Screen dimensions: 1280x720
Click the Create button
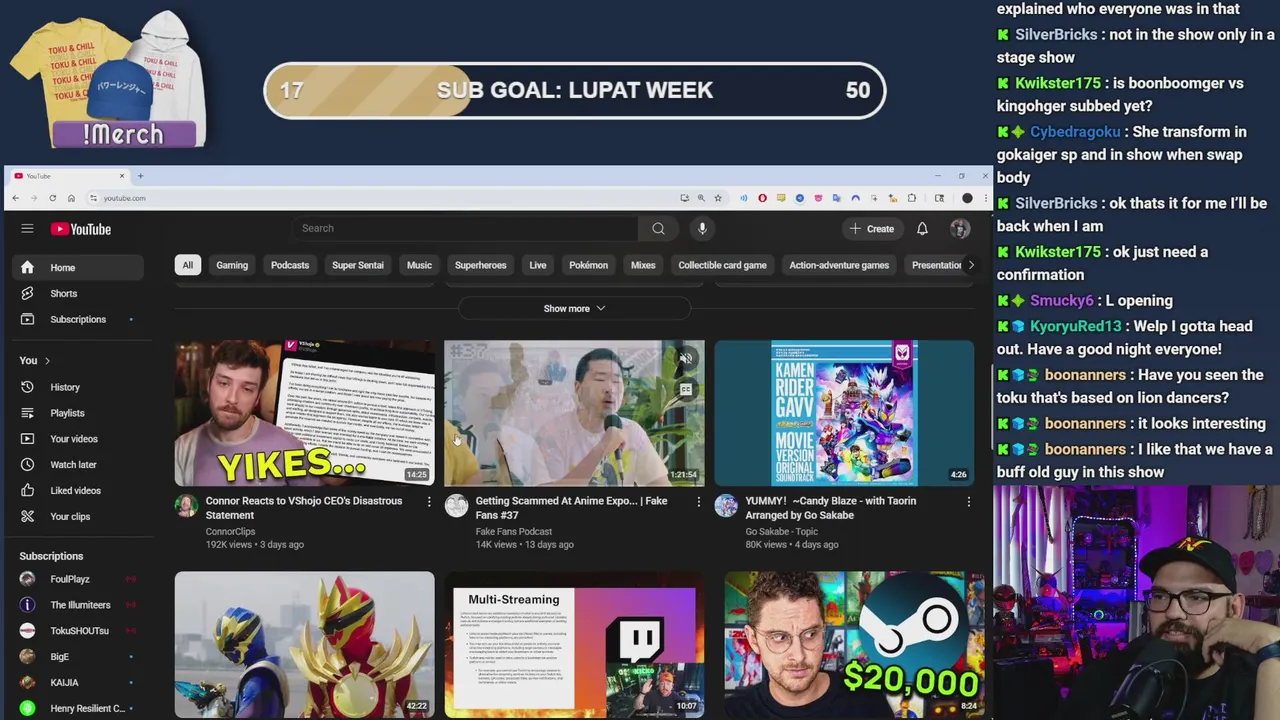coord(871,229)
